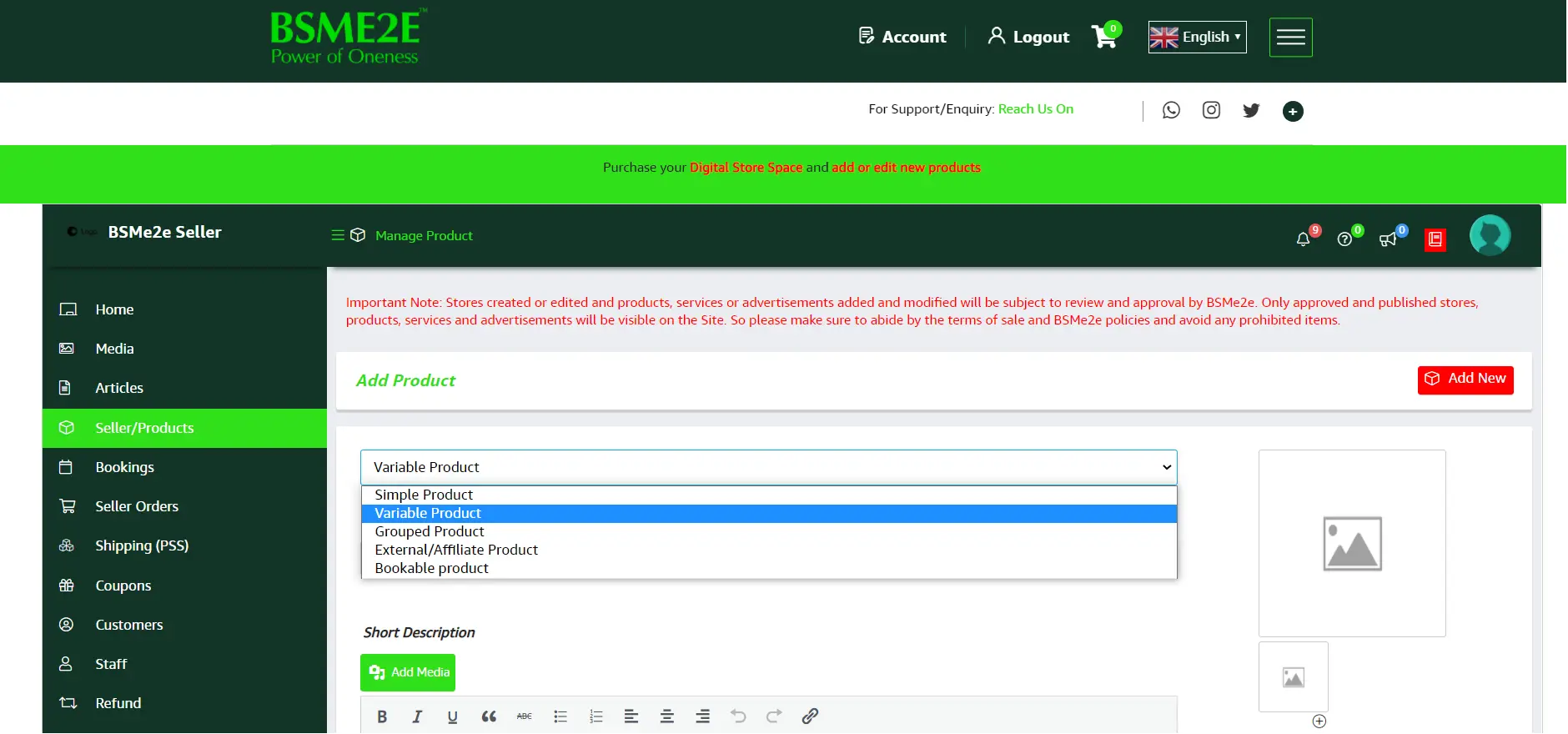Image resolution: width=1568 pixels, height=734 pixels.
Task: Click the Manage Product breadcrumb
Action: (x=424, y=236)
